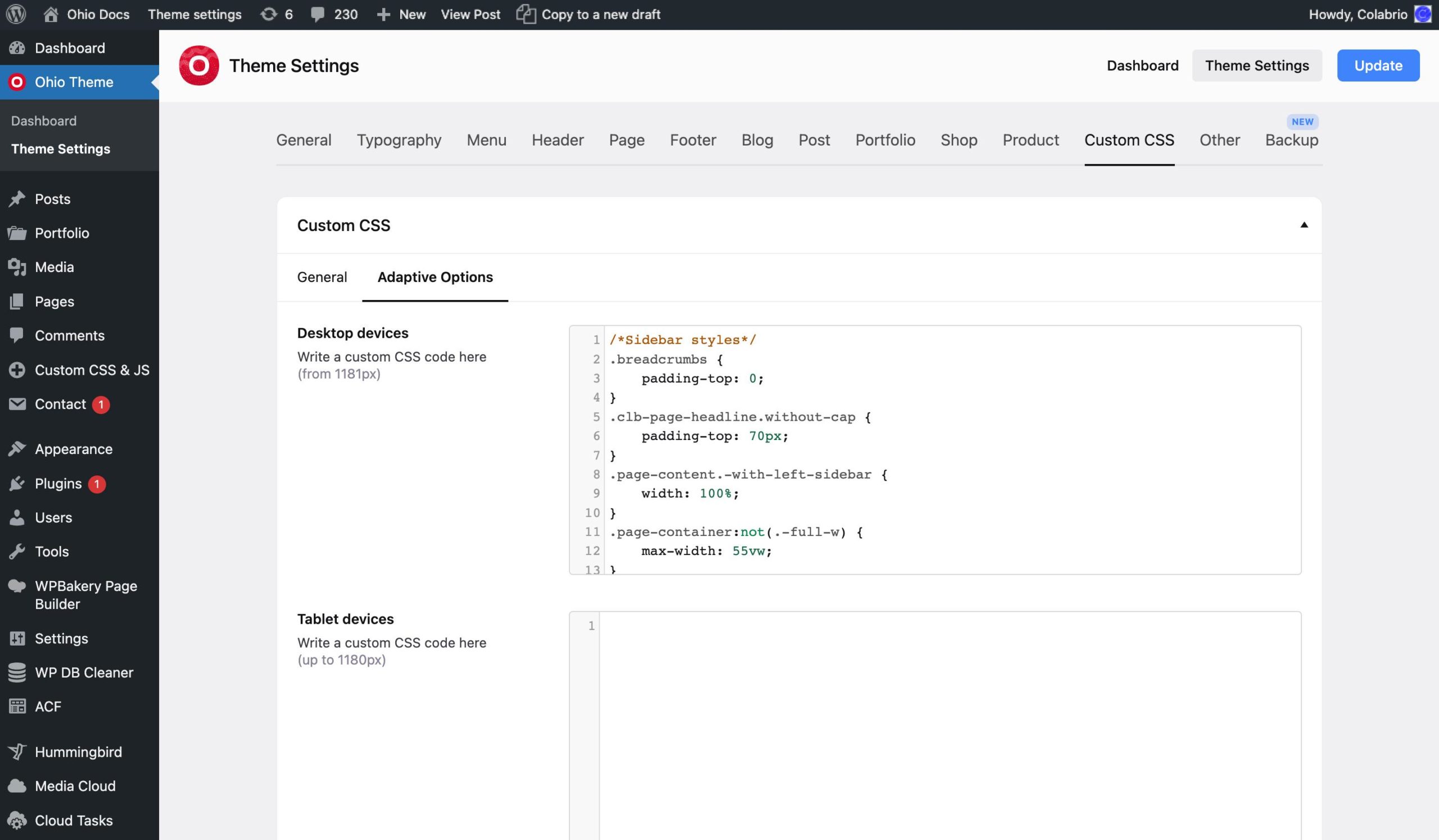Click line number 5 in desktop editor gutter
Image resolution: width=1439 pixels, height=840 pixels.
(596, 417)
